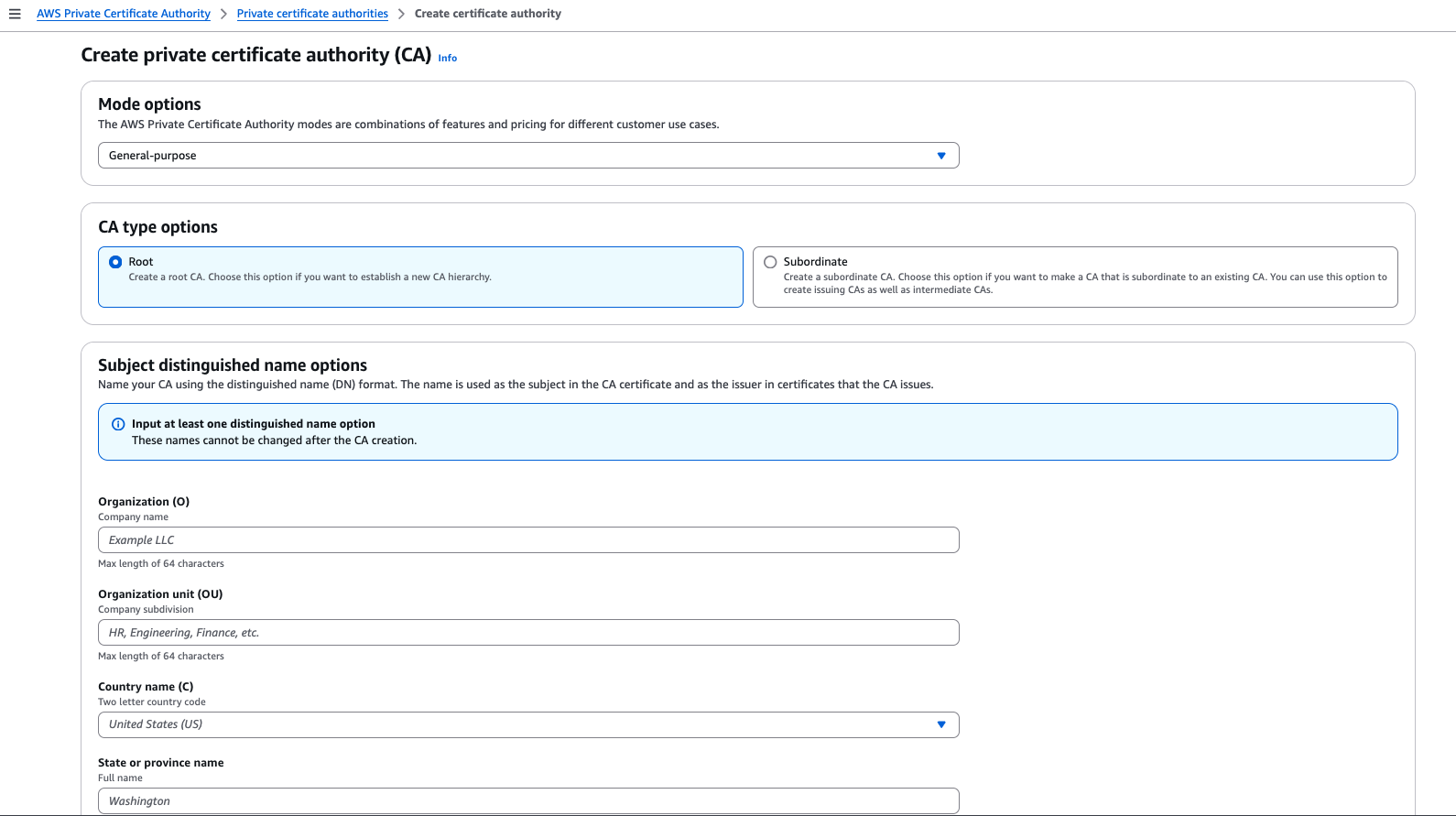Open the hamburger navigation menu
The height and width of the screenshot is (816, 1456).
click(15, 14)
